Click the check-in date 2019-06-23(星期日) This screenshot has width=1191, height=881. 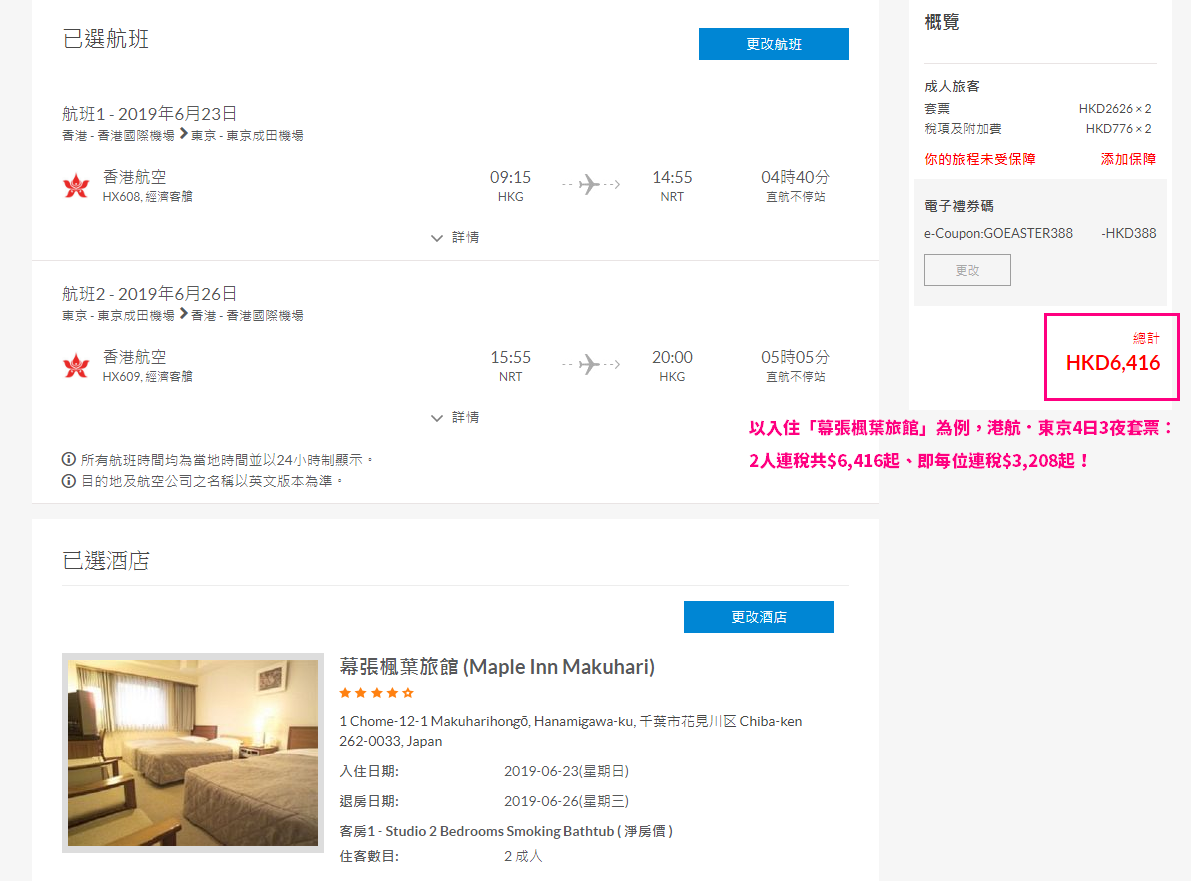(x=567, y=771)
